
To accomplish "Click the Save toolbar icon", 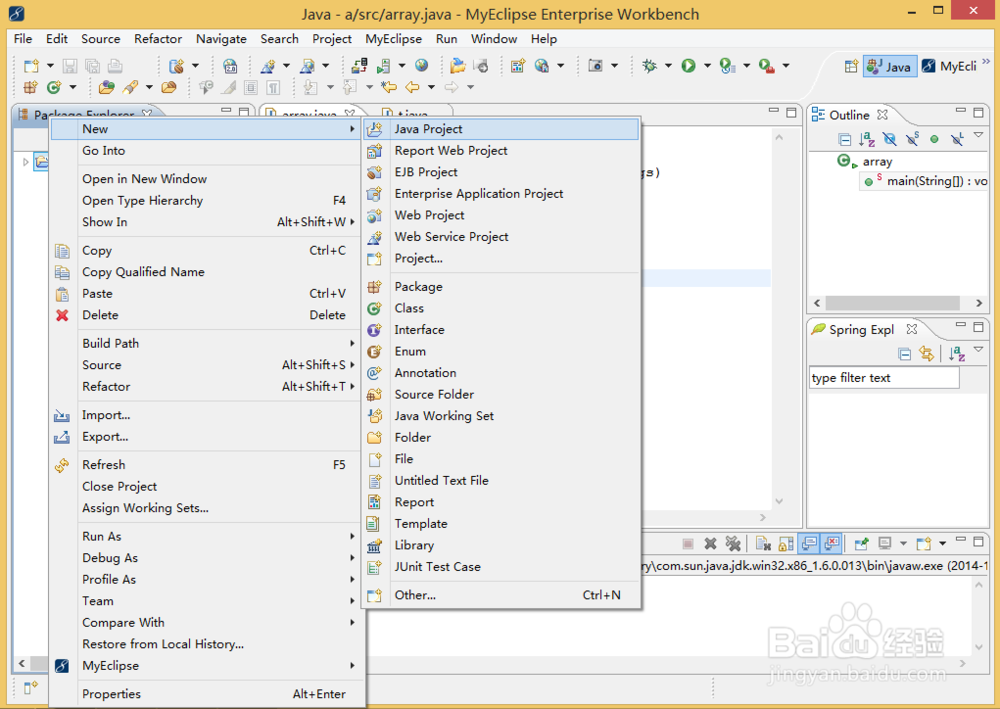I will (70, 66).
